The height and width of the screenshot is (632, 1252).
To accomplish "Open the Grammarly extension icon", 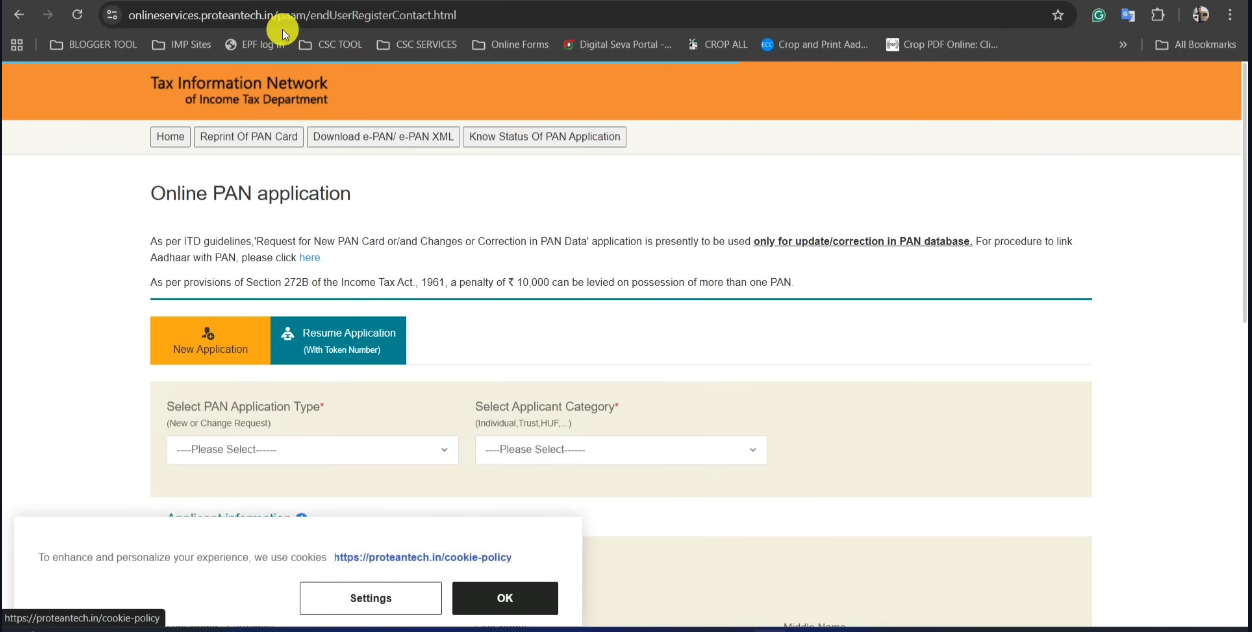I will coord(1098,15).
